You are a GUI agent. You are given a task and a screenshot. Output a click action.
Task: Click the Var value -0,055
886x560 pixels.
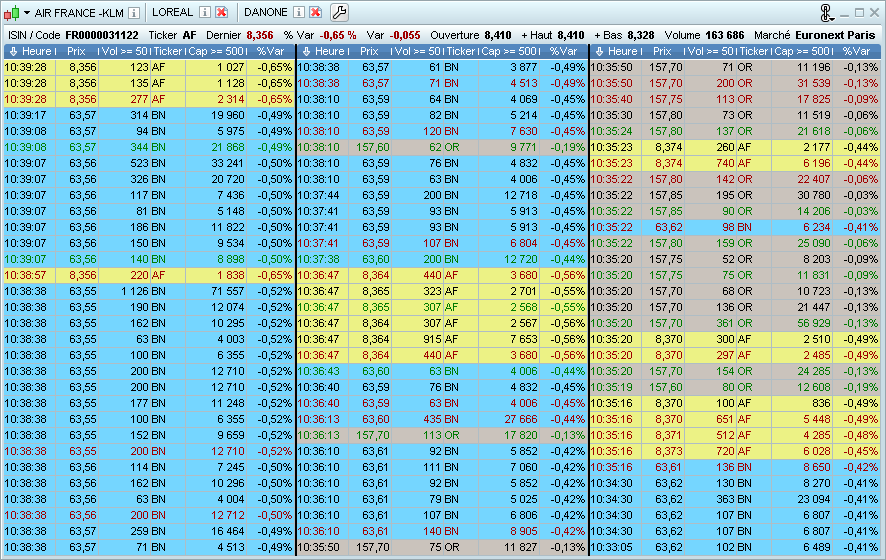point(405,35)
